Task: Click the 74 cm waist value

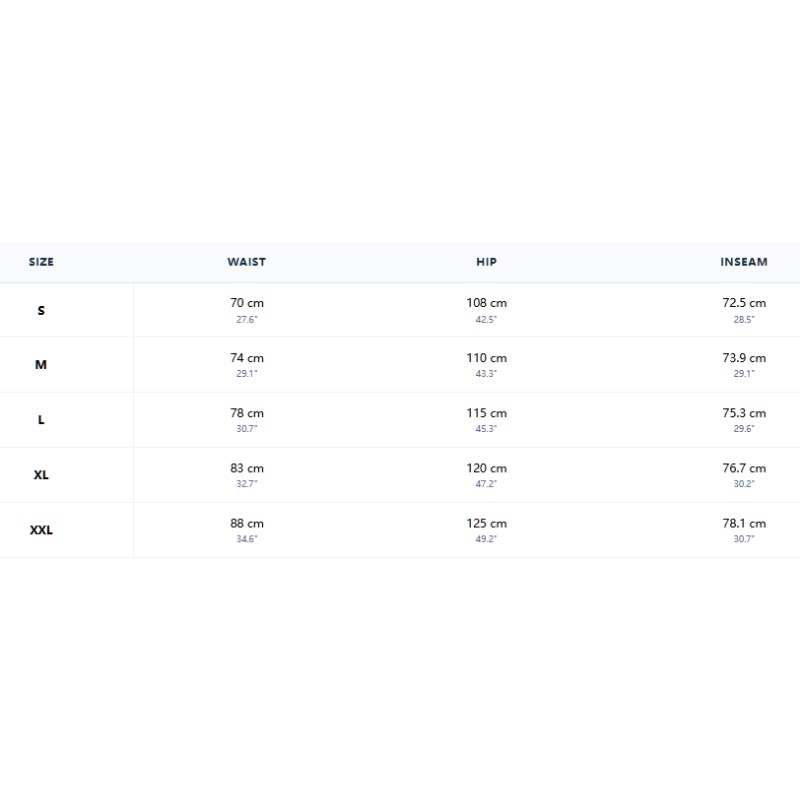Action: (x=246, y=358)
